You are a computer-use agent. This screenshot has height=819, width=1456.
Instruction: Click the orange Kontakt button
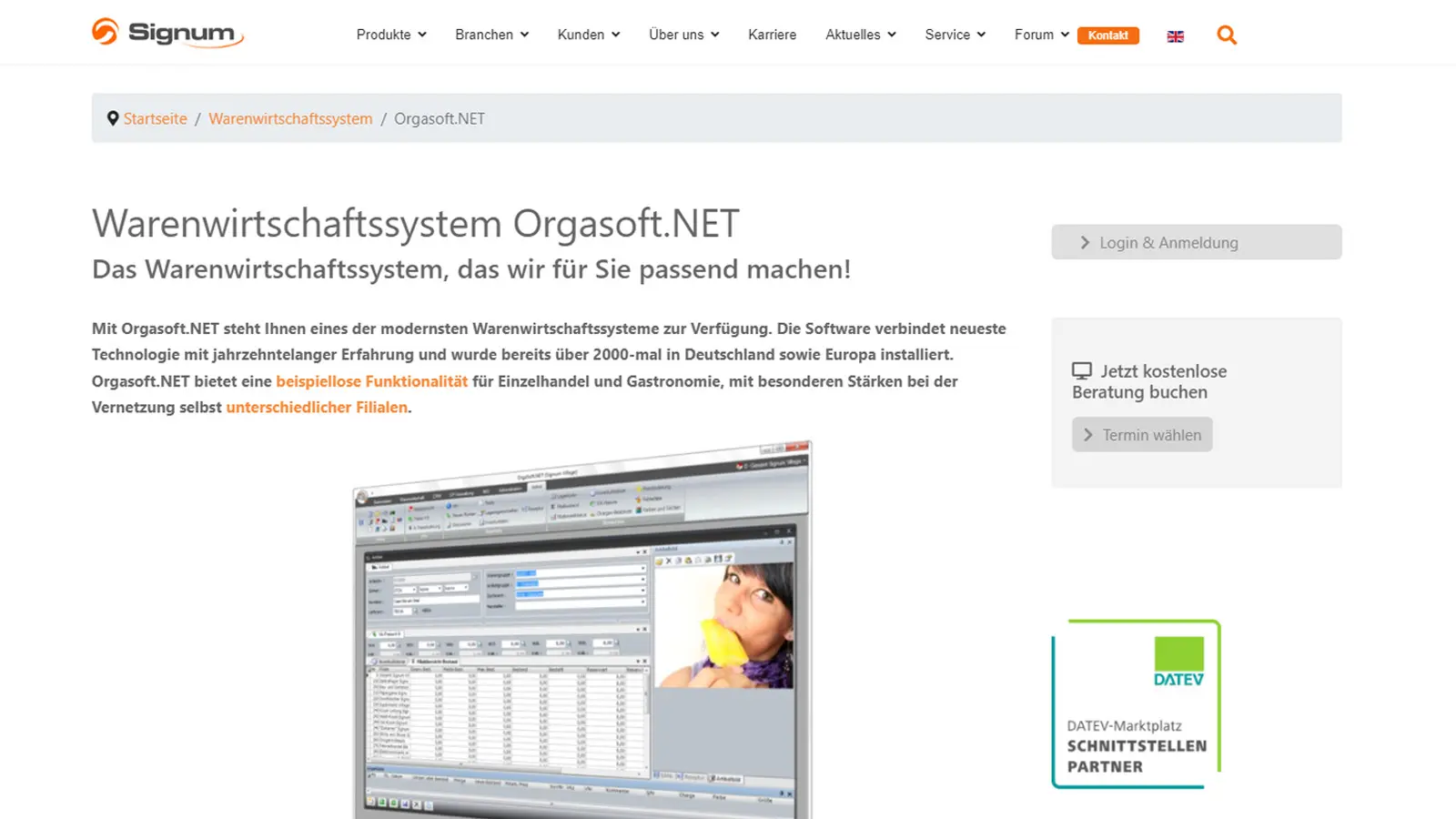click(1107, 35)
